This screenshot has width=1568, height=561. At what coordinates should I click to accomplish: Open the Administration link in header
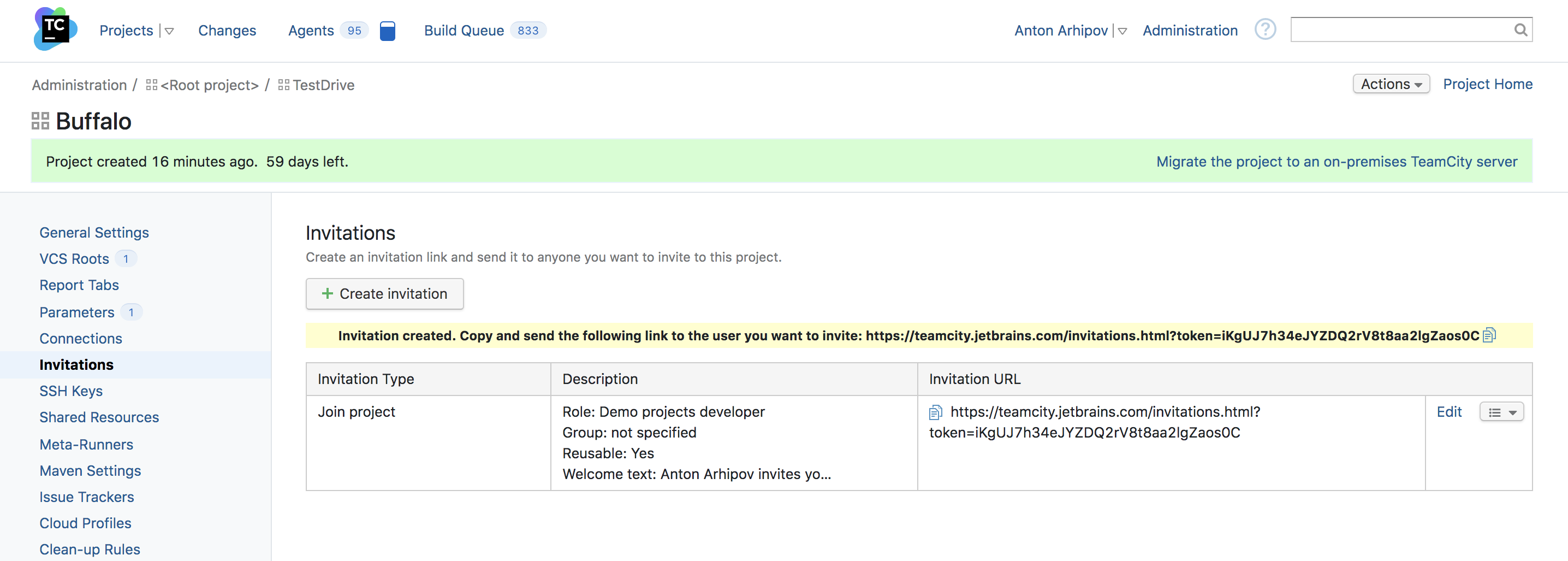[1190, 31]
